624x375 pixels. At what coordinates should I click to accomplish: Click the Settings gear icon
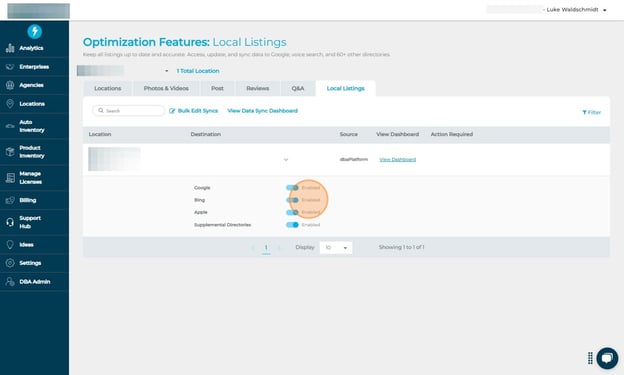point(10,263)
